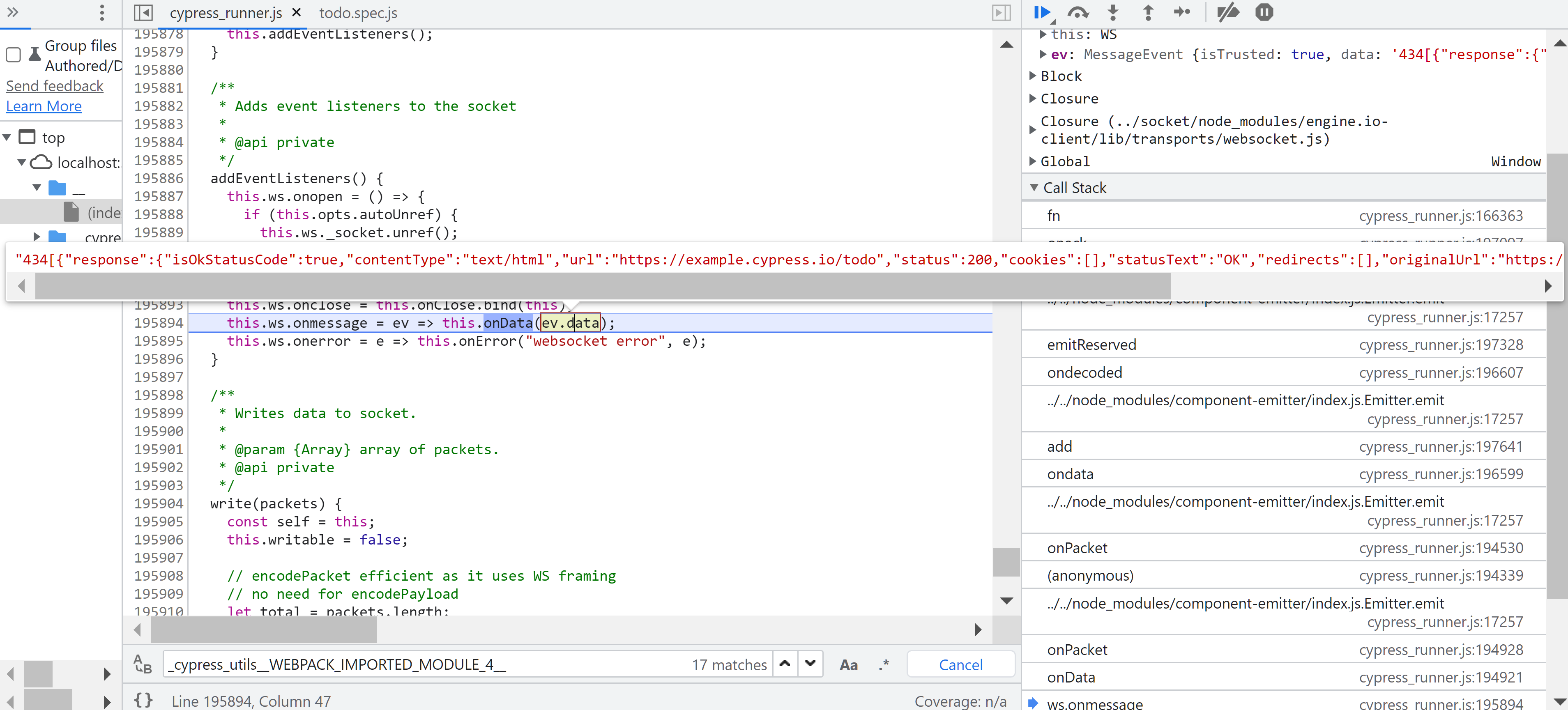Image resolution: width=1568 pixels, height=710 pixels.
Task: Switch to todo.spec.js tab
Action: pos(358,13)
